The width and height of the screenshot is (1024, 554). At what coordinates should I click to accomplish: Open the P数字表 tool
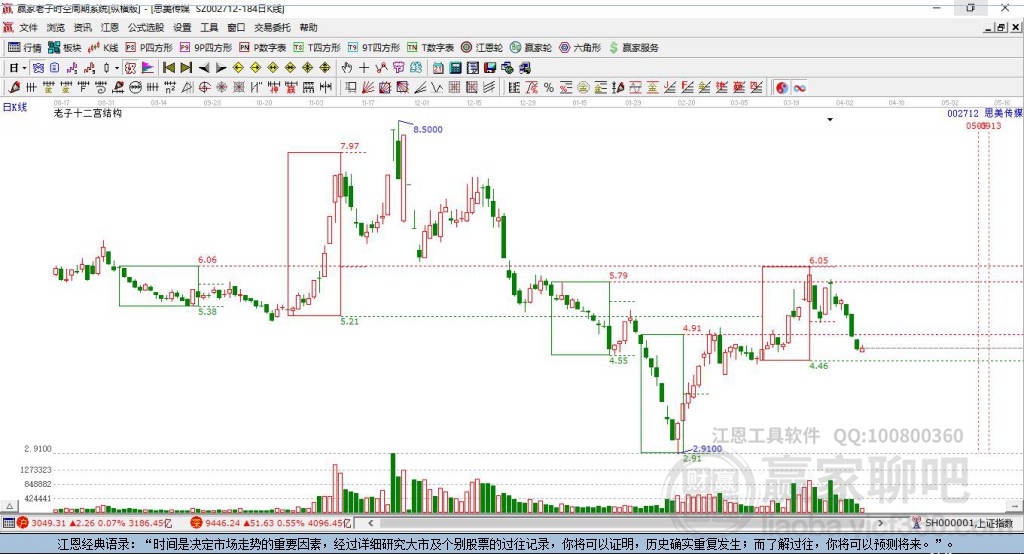pos(263,48)
